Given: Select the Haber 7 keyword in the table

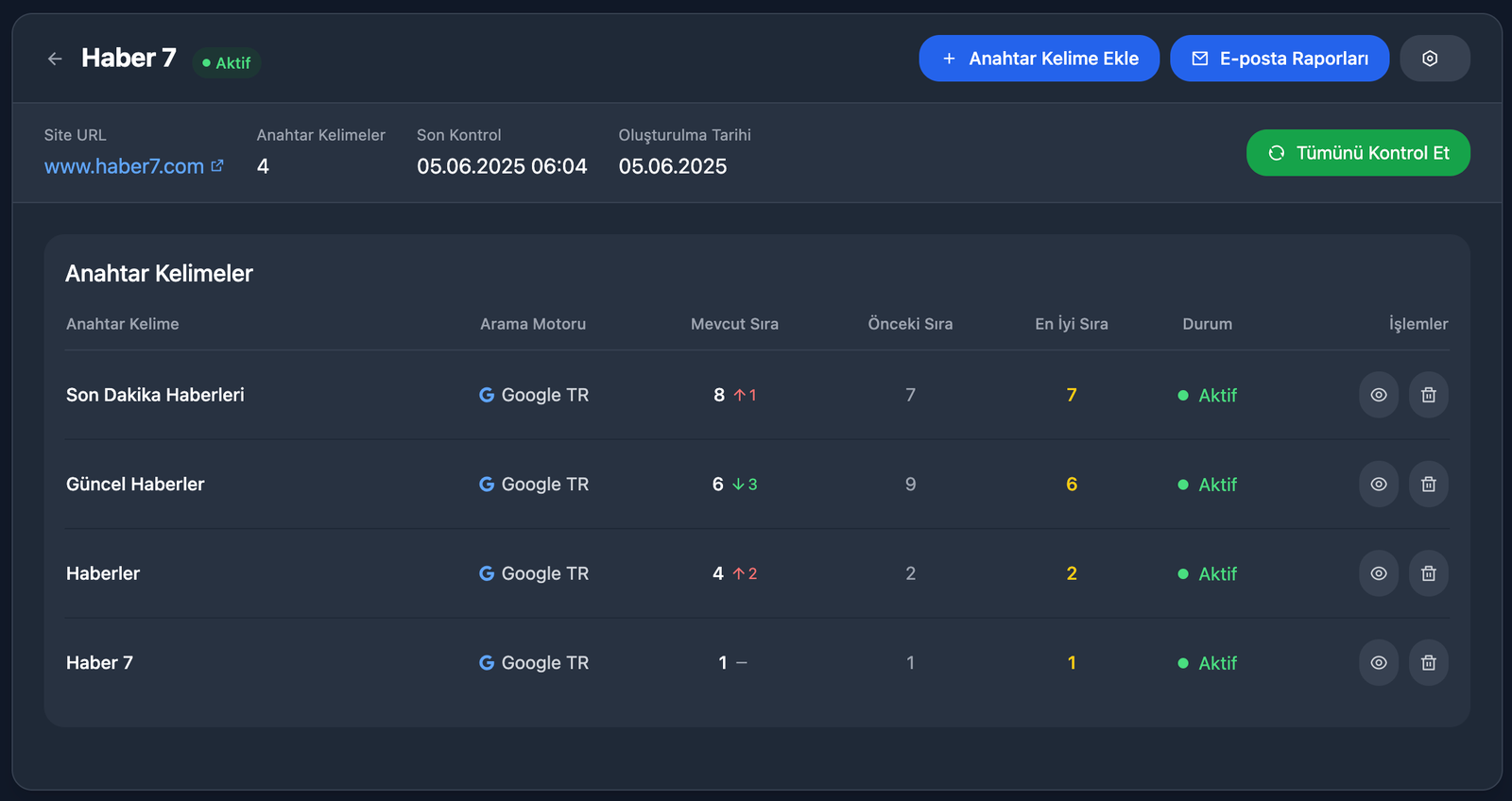Looking at the screenshot, I should click(x=99, y=663).
